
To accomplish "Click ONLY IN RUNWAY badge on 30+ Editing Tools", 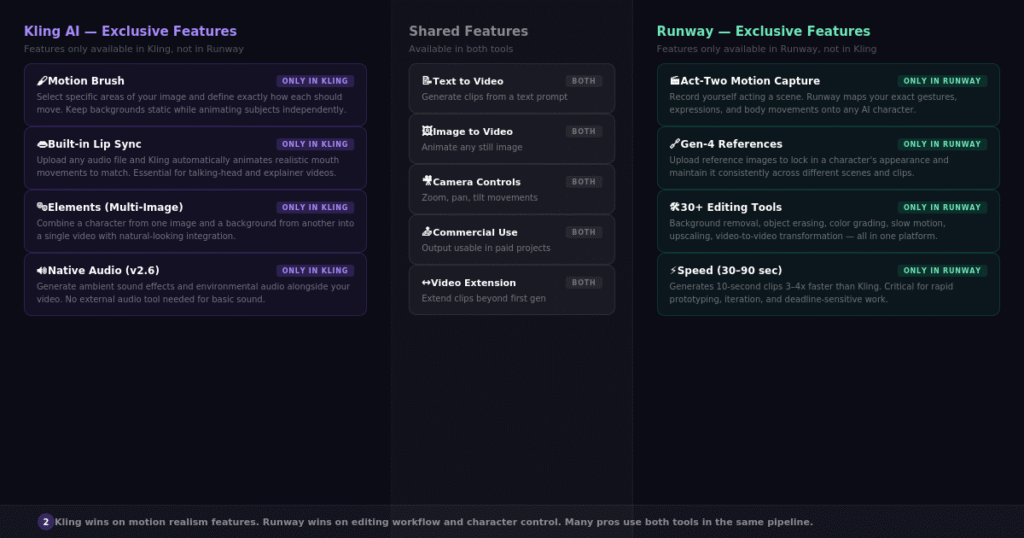I will tap(942, 207).
